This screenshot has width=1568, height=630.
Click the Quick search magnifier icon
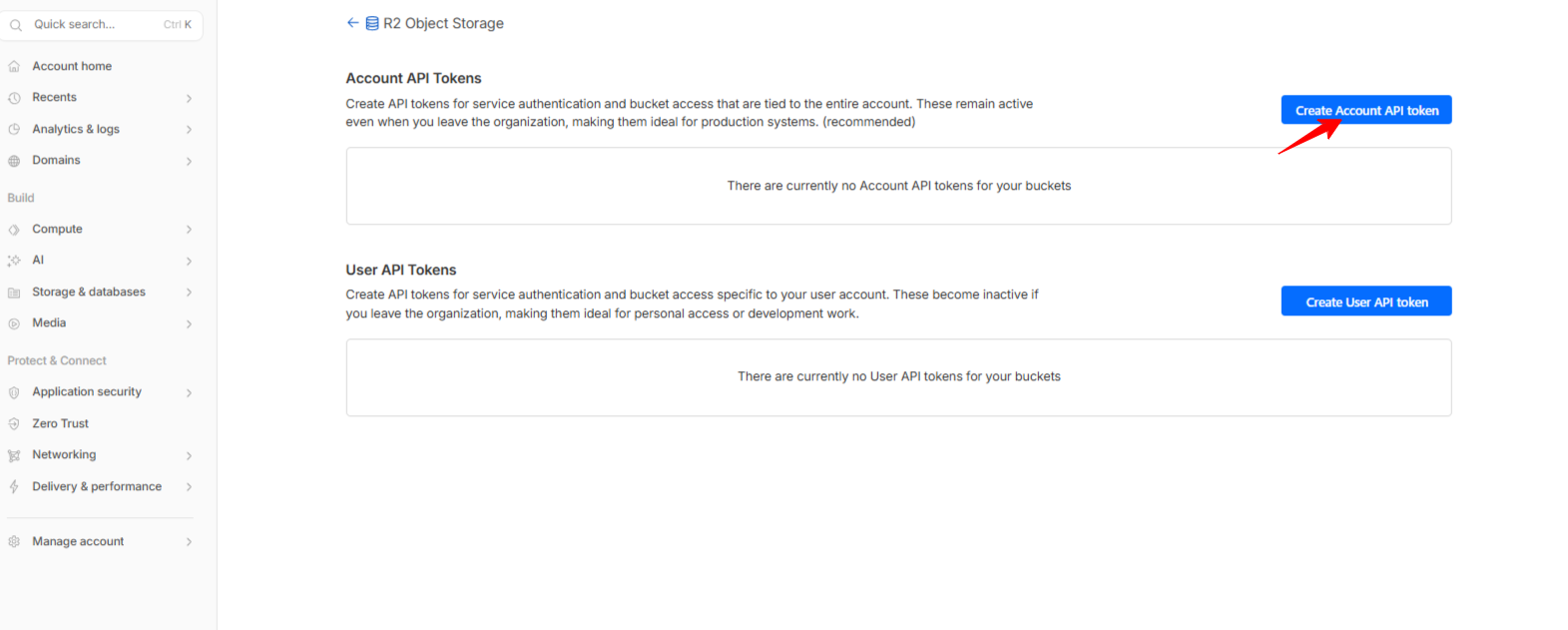point(16,25)
